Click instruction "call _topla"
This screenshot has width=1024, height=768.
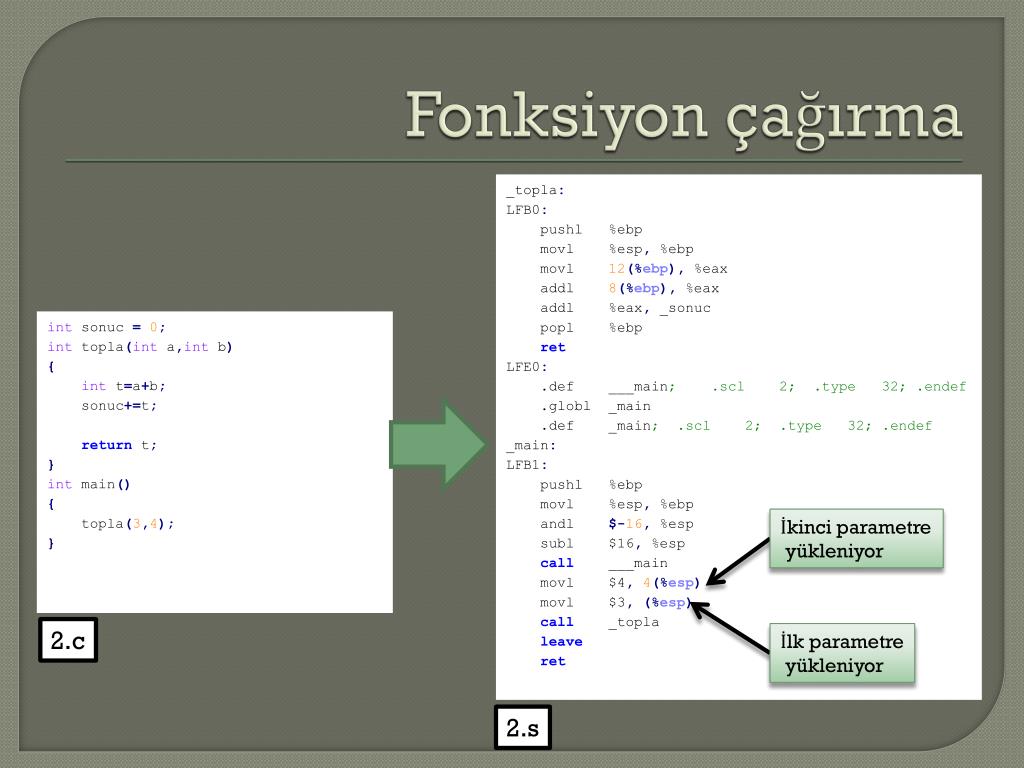pos(600,622)
